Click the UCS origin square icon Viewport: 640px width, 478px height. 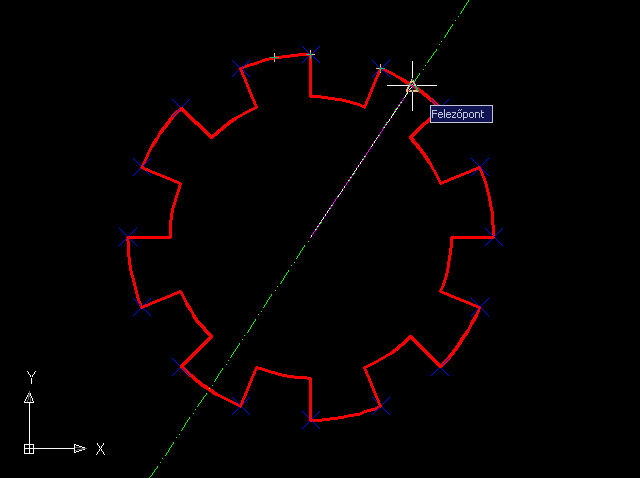pyautogui.click(x=29, y=449)
